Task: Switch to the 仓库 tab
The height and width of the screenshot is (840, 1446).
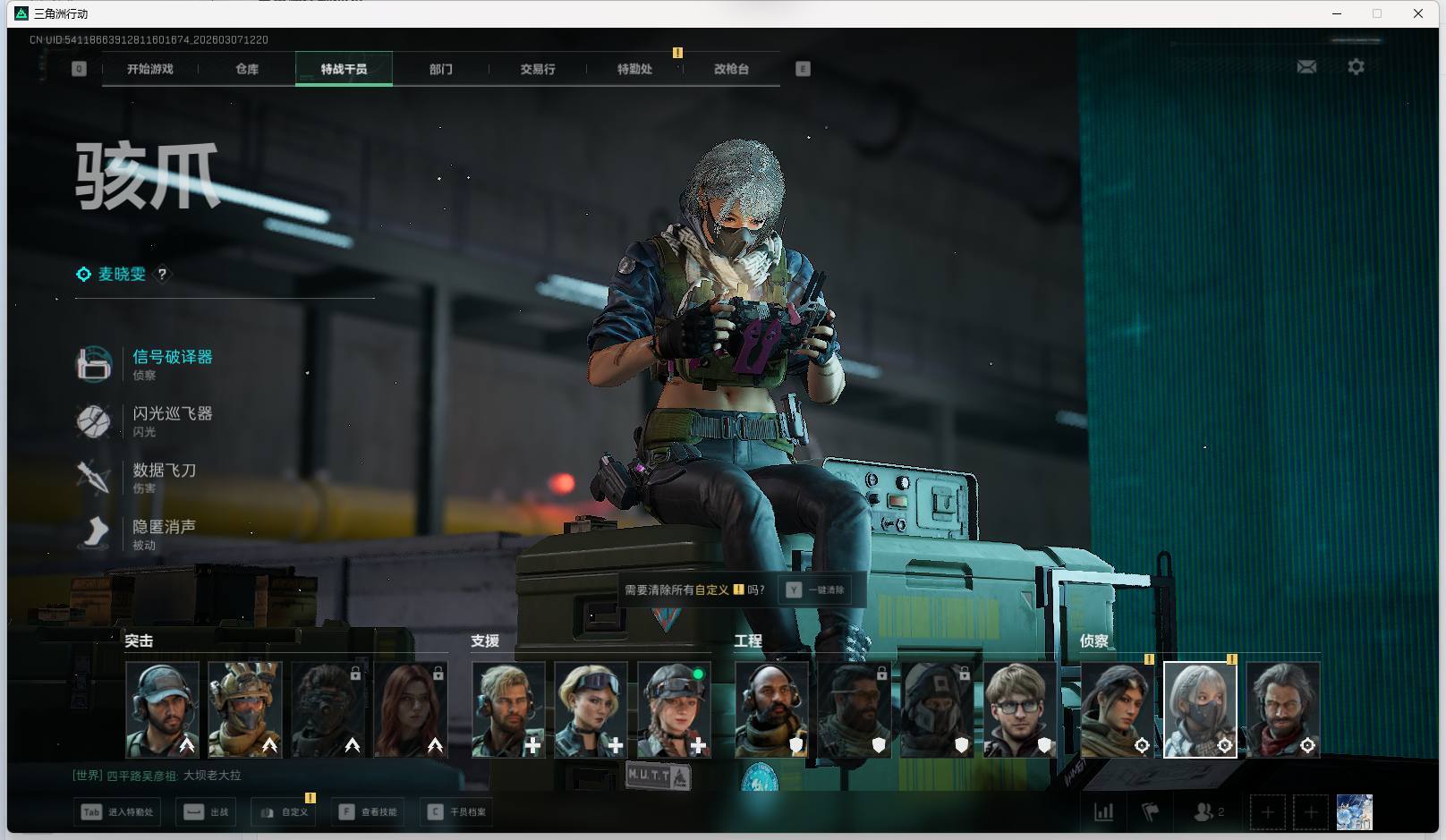Action: tap(247, 69)
